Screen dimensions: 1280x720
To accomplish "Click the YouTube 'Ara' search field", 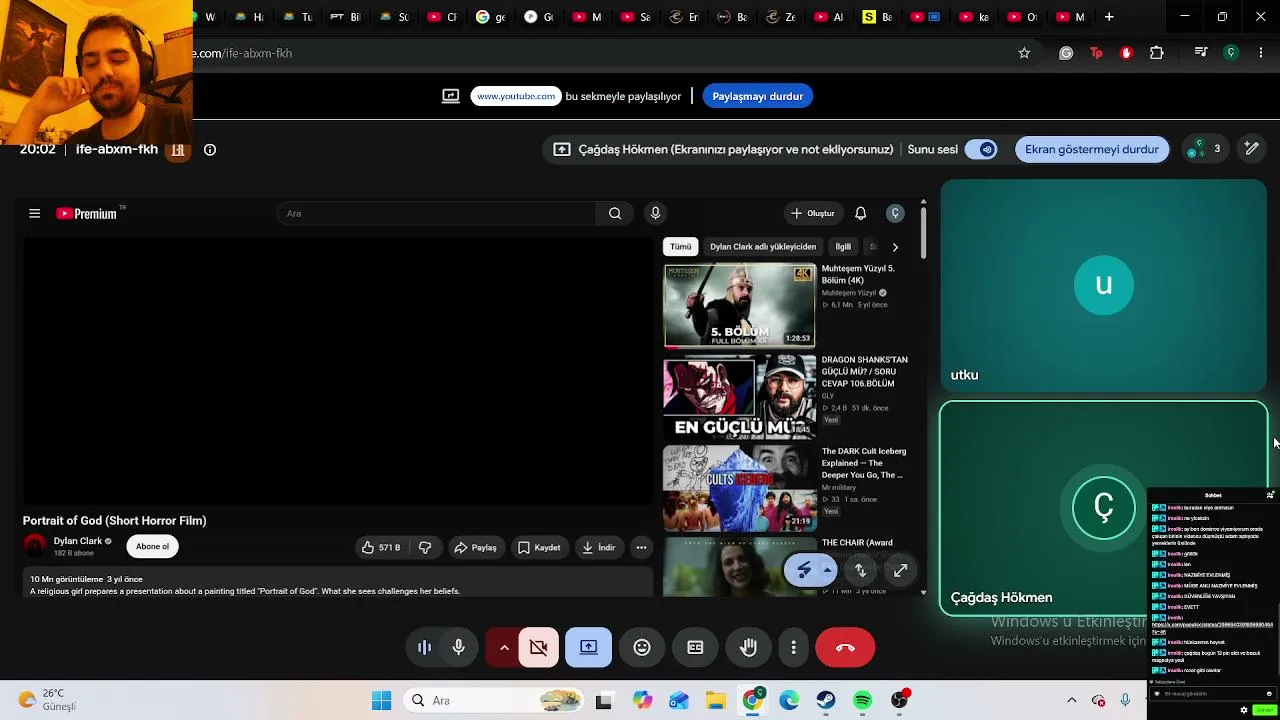I will pos(437,213).
